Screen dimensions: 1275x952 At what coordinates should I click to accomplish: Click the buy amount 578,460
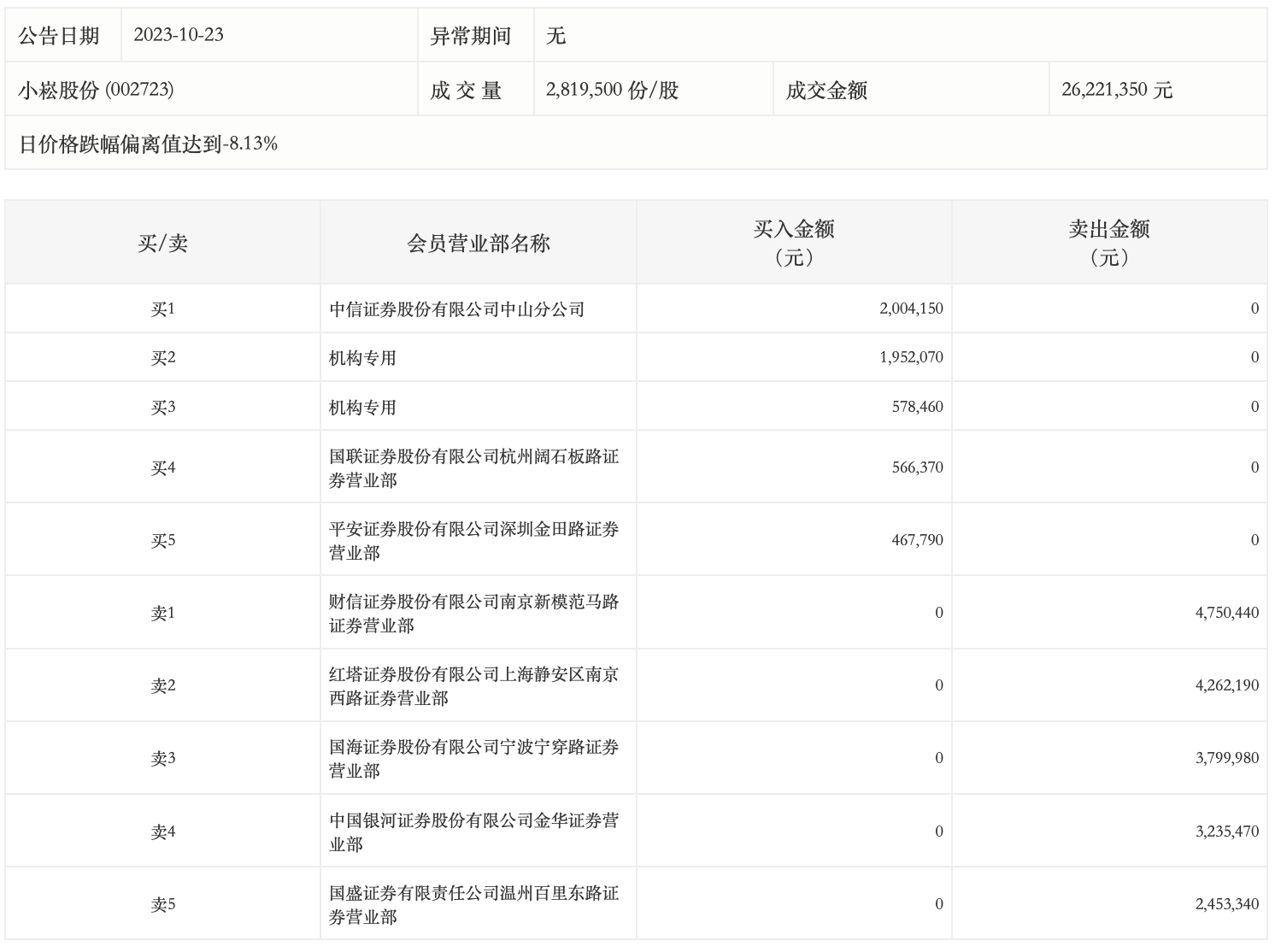point(917,407)
